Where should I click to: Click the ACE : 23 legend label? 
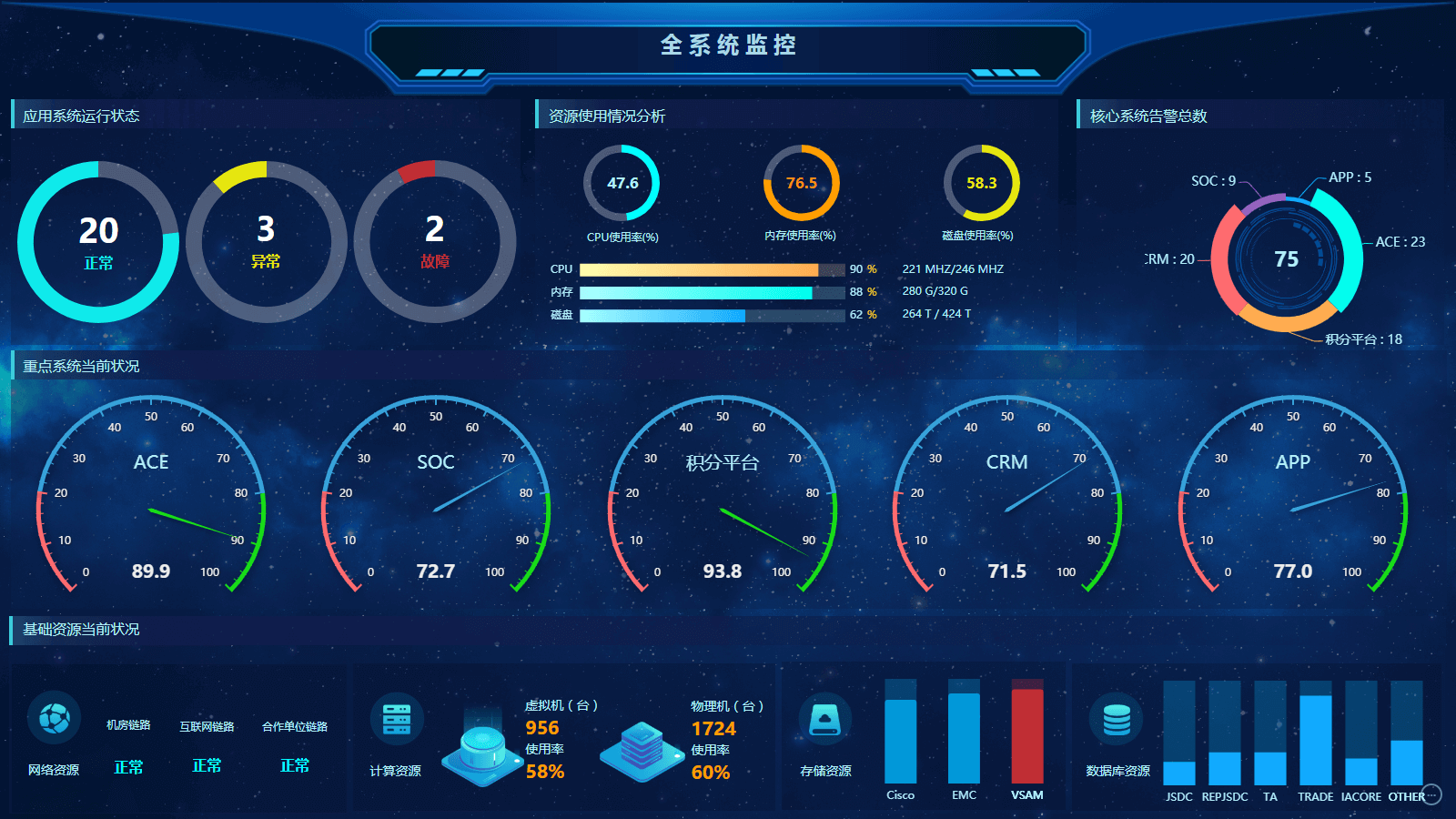(1400, 242)
